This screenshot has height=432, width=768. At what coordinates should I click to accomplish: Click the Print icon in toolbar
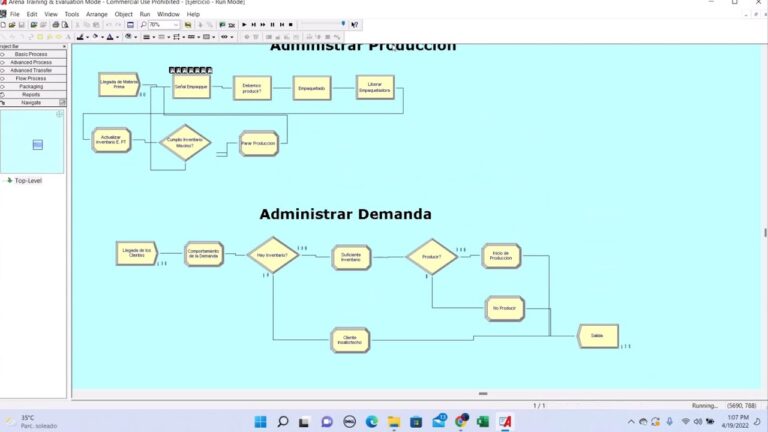pyautogui.click(x=54, y=24)
